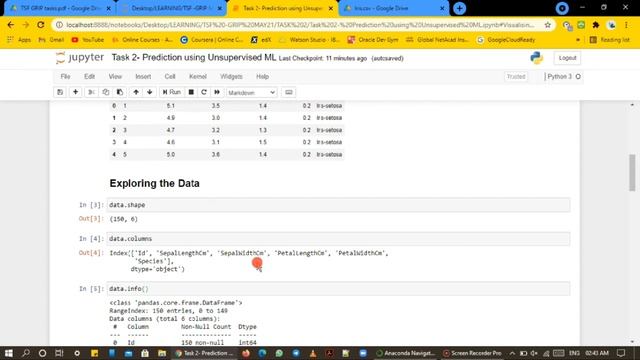Open File Explorer from the taskbar
The width and height of the screenshot is (640, 360).
(162, 353)
